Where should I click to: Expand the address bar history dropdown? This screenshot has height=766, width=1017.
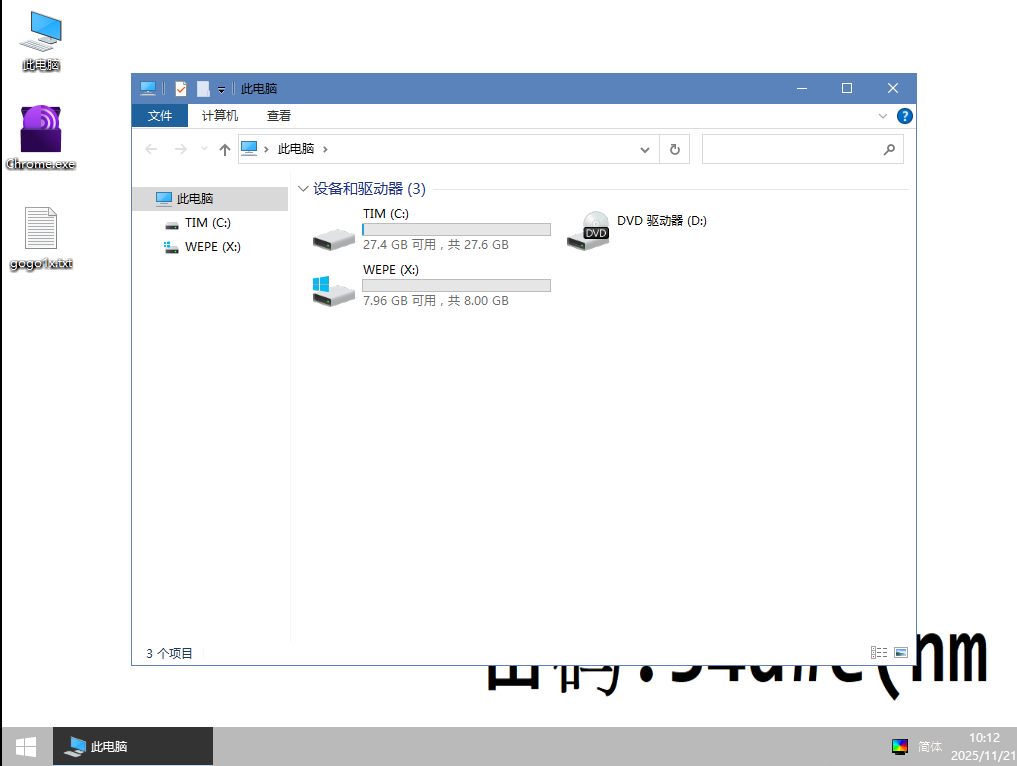(x=645, y=149)
